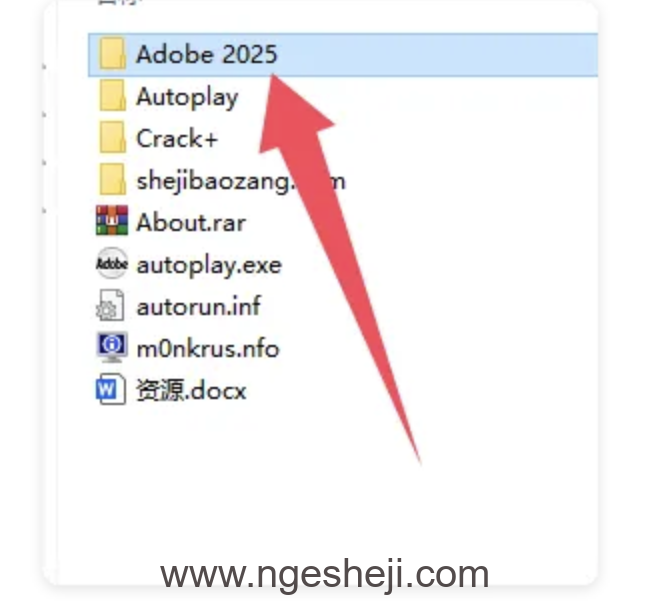
Task: Select the 'Autoplay' folder label
Action: tap(187, 98)
